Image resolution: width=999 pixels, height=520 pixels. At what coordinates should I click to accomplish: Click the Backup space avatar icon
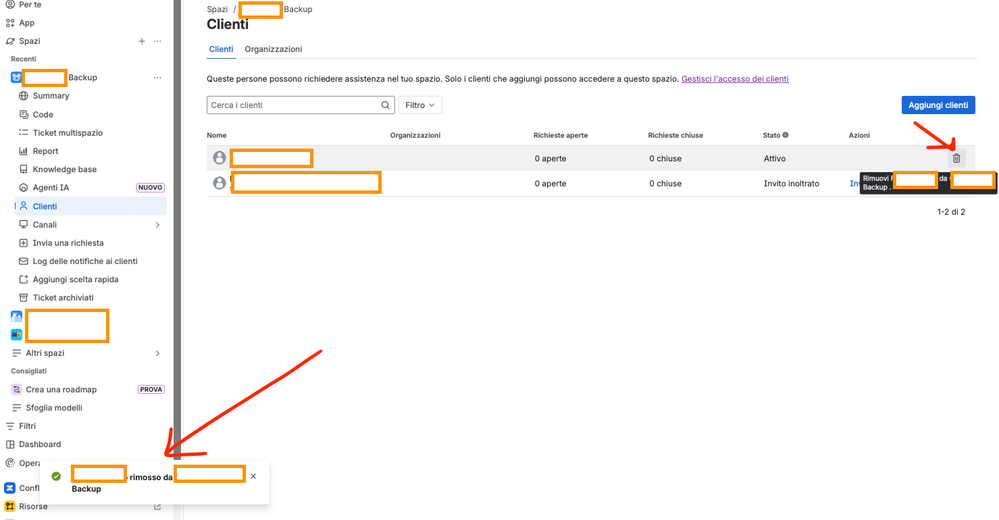click(16, 78)
